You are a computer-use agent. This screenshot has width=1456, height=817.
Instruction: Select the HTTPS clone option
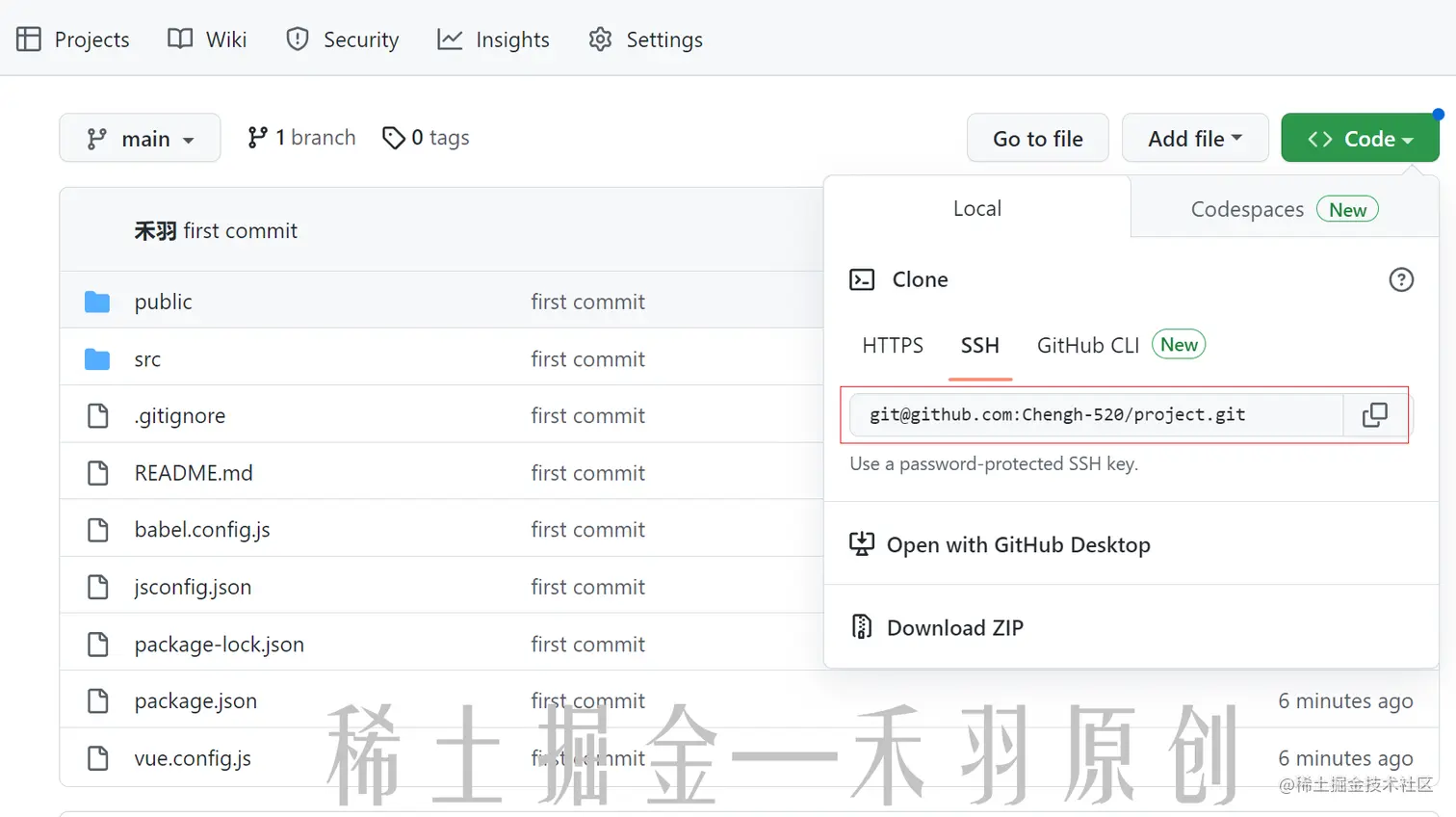(x=893, y=345)
